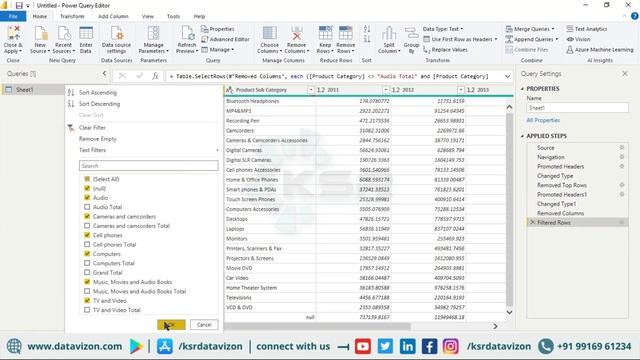The width and height of the screenshot is (640, 360).
Task: Check Cameras and camcorders Total checkbox
Action: click(87, 226)
